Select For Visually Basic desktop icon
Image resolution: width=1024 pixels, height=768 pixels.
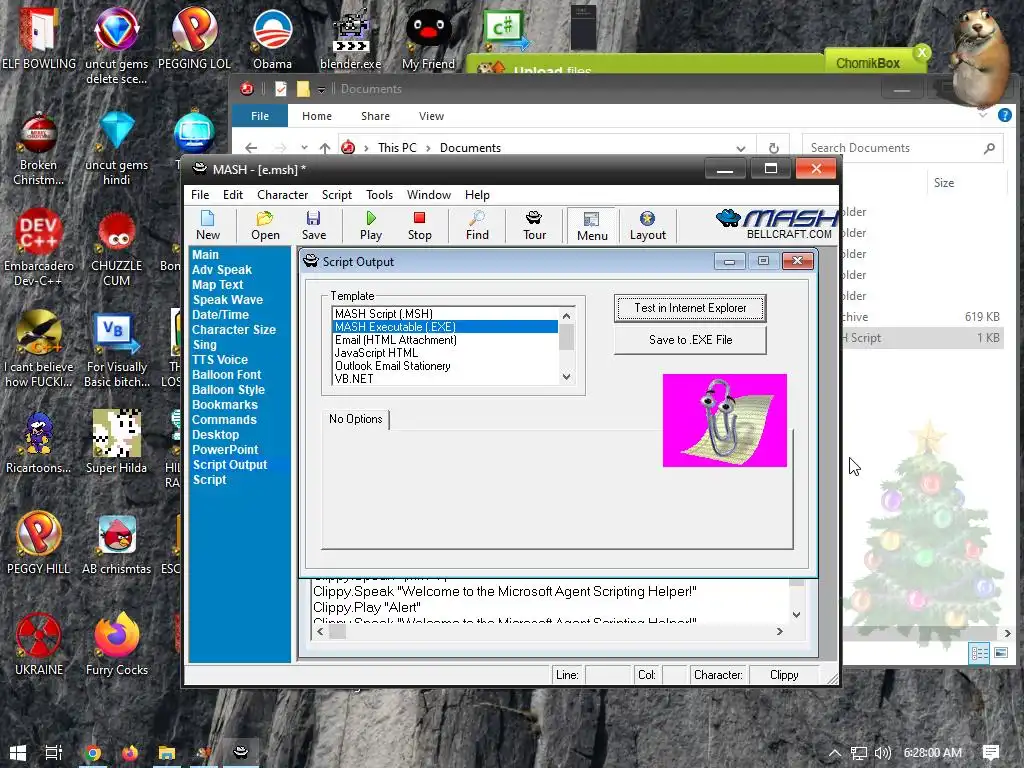tap(116, 349)
